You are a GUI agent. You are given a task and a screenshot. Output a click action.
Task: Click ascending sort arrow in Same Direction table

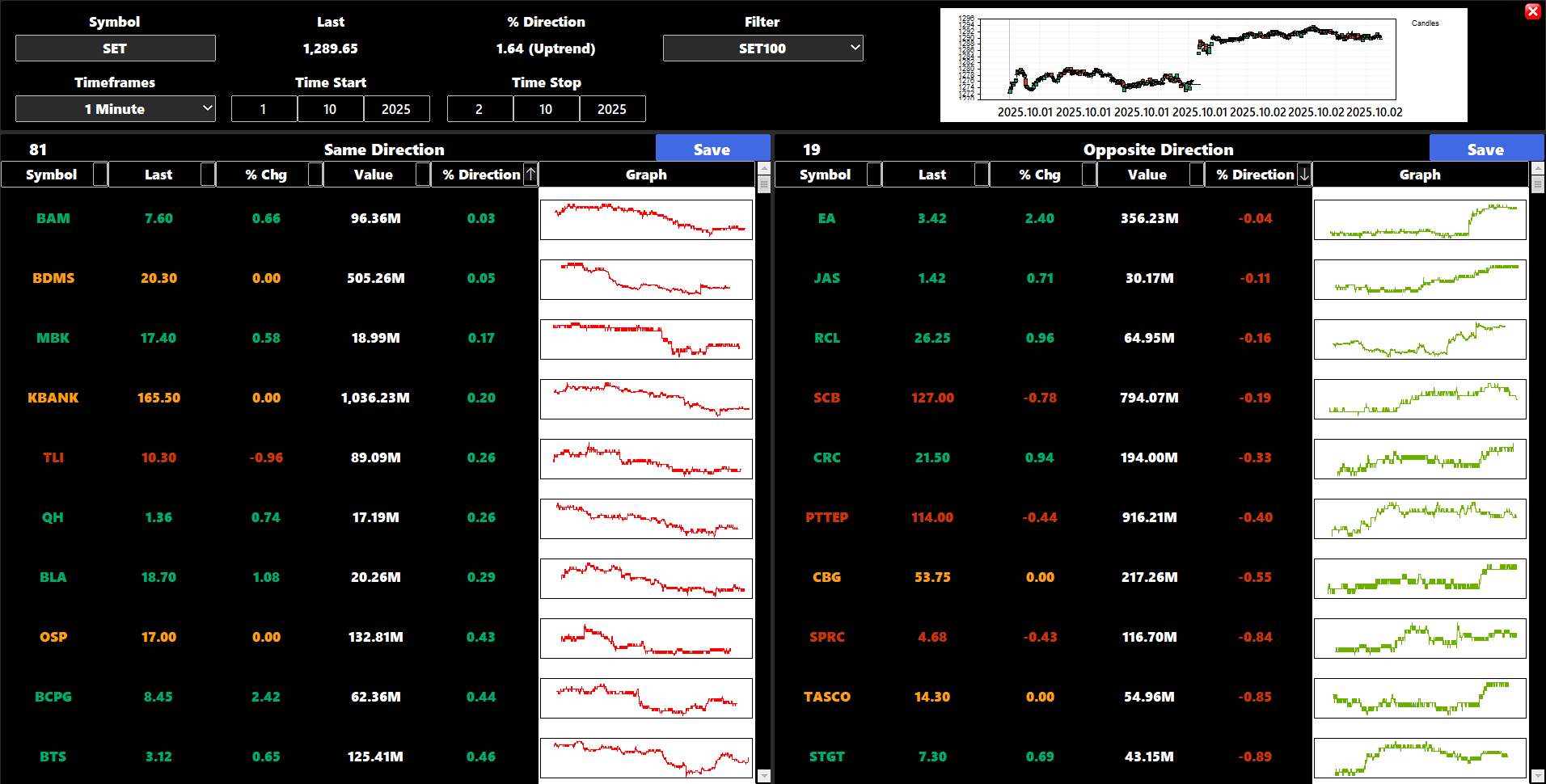pyautogui.click(x=530, y=175)
